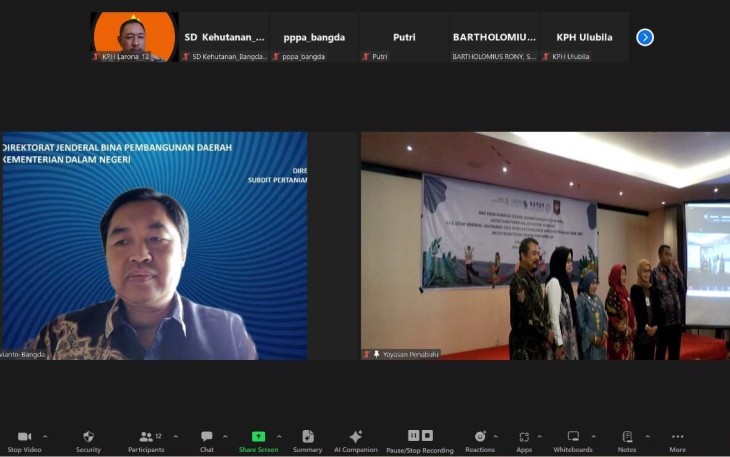Select the pppa_bangda participant tile
This screenshot has height=457, width=730.
click(314, 37)
